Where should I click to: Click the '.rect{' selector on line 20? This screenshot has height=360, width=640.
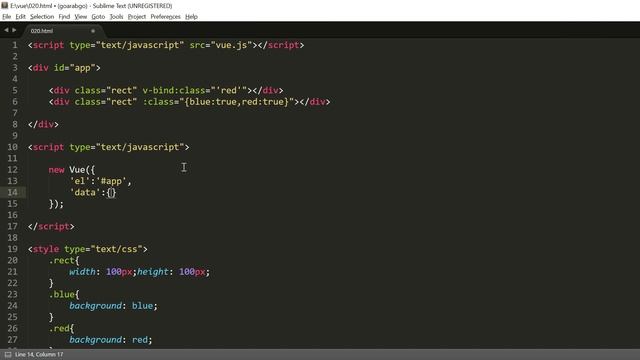point(64,260)
